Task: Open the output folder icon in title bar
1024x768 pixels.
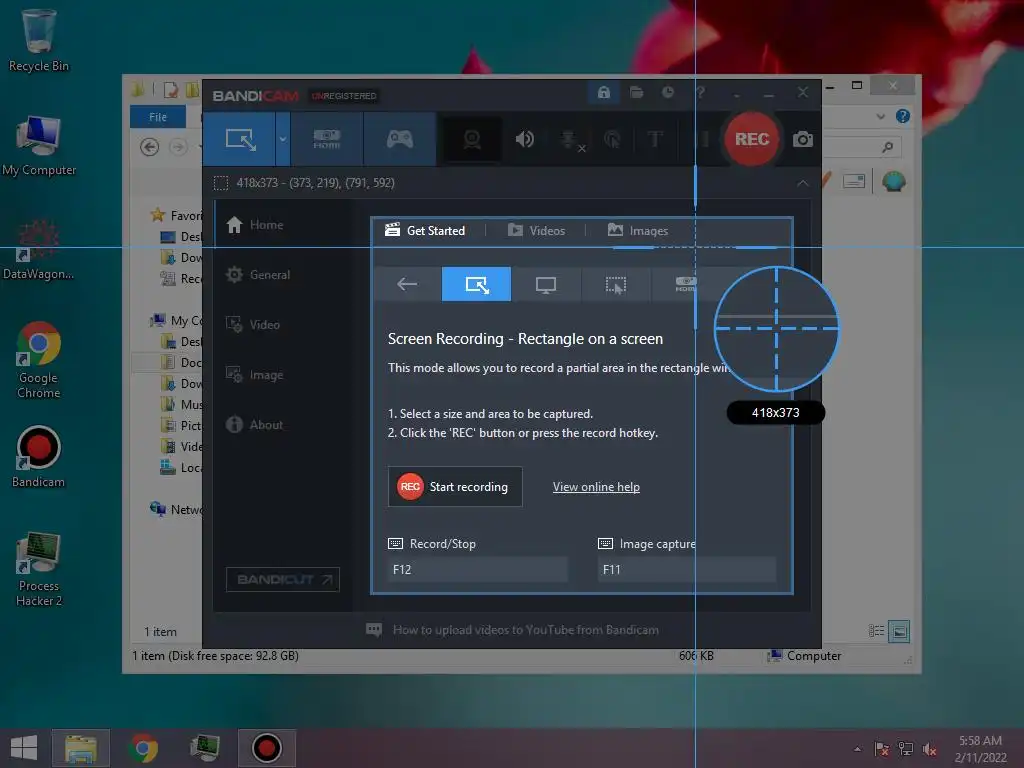Action: tap(636, 93)
